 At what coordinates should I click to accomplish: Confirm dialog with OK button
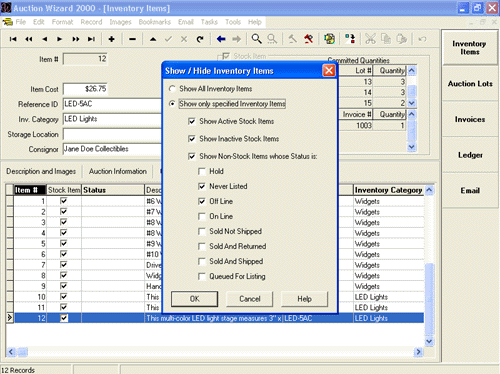(195, 299)
